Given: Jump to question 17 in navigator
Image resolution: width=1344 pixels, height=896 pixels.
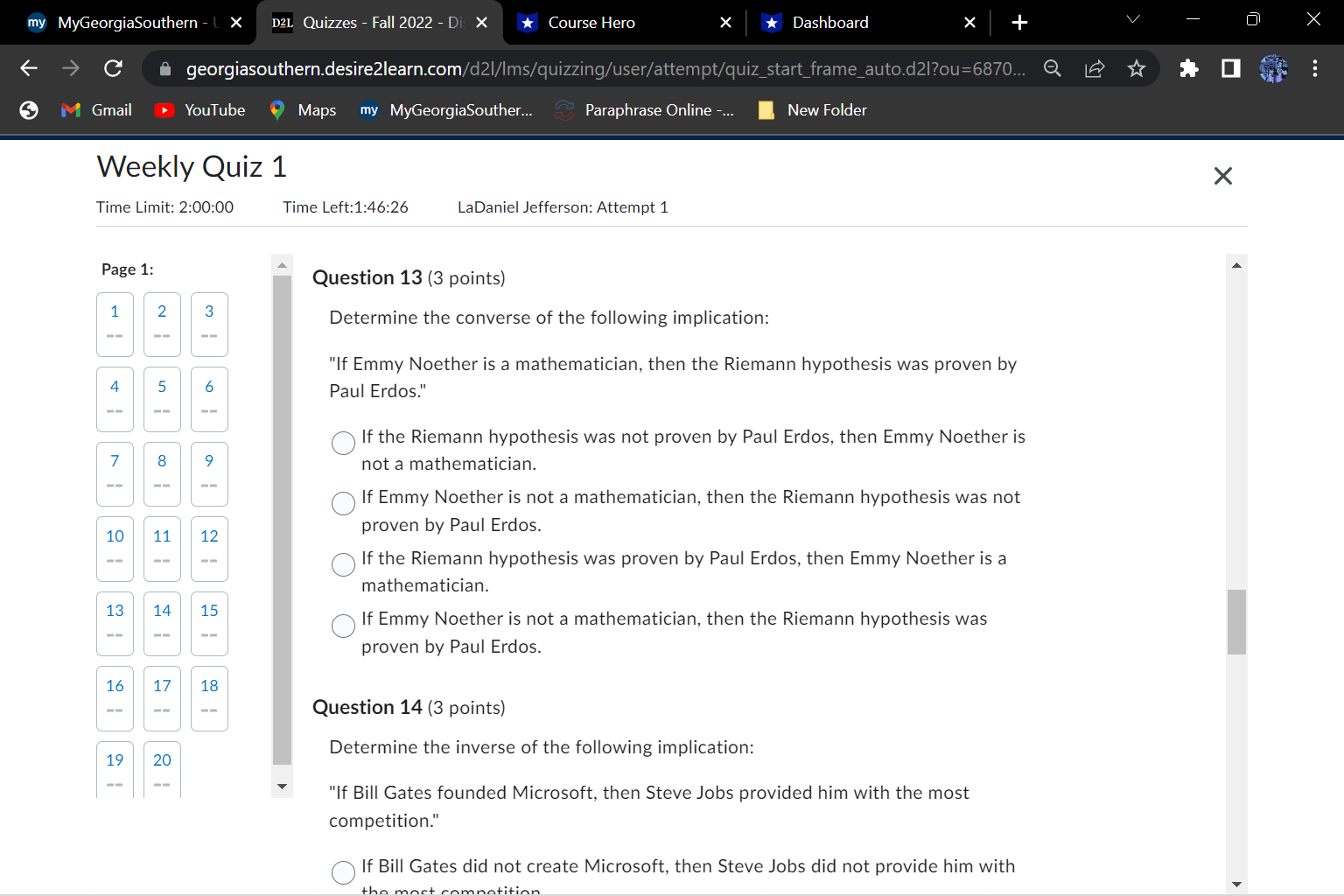Looking at the screenshot, I should (162, 699).
